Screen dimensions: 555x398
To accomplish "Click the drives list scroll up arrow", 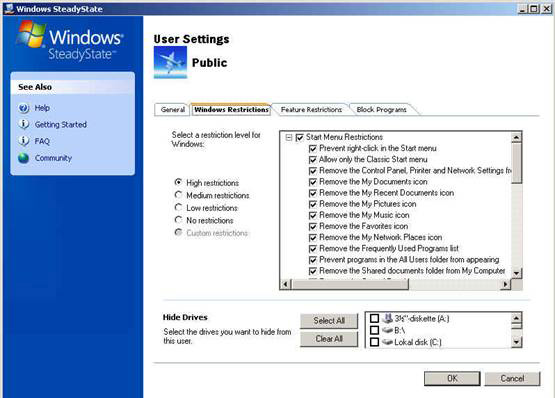I will click(x=516, y=318).
